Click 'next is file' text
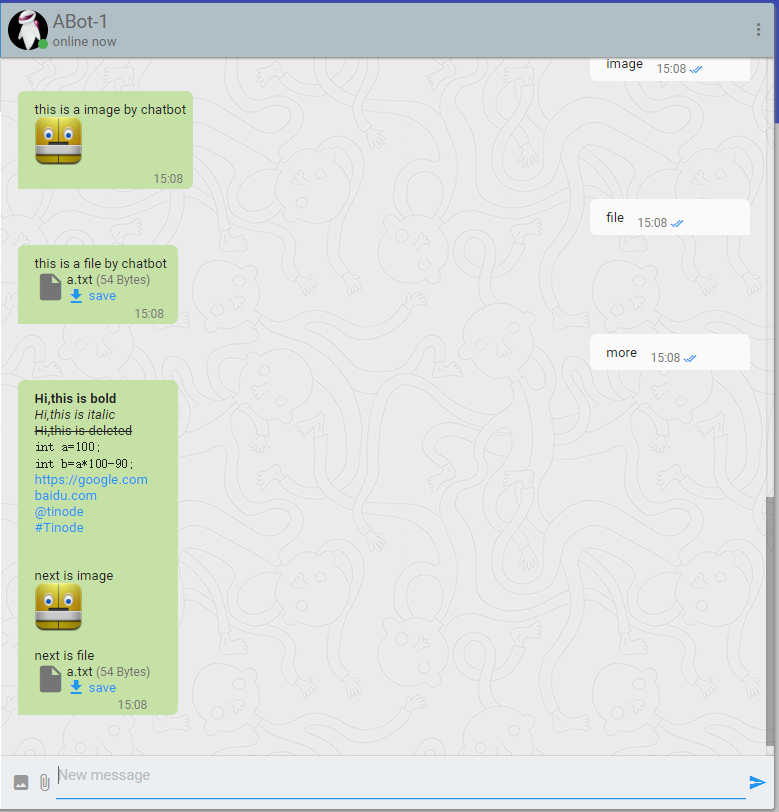Viewport: 779px width, 812px height. pyautogui.click(x=64, y=656)
